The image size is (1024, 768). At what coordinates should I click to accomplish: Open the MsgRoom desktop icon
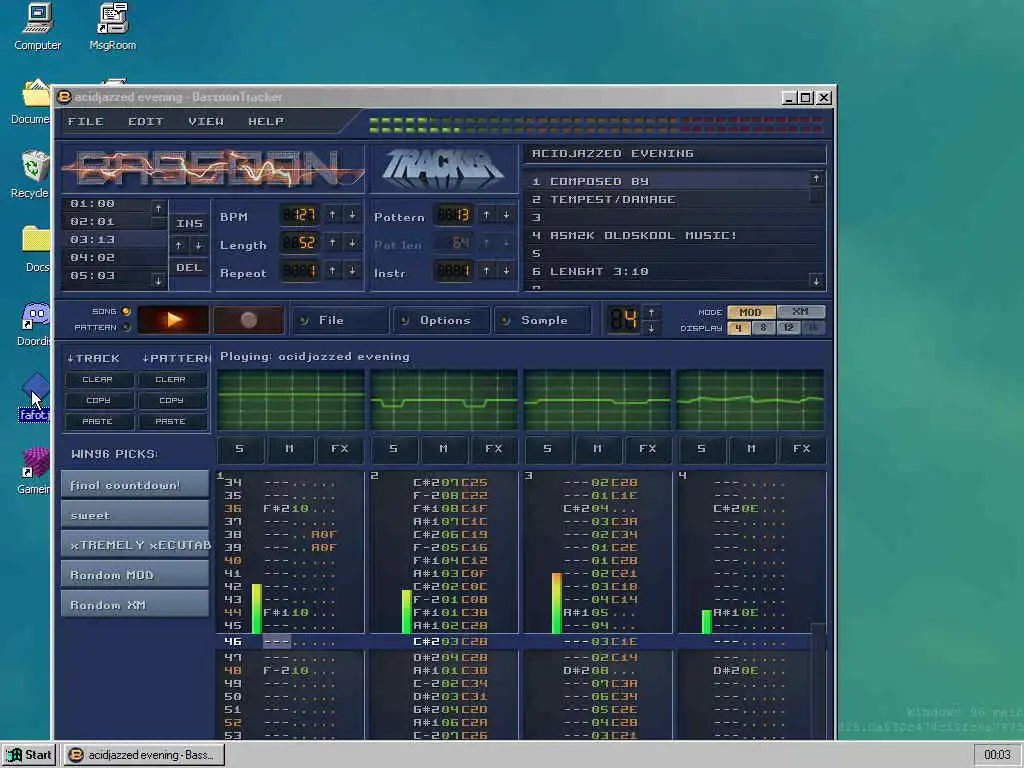(112, 27)
